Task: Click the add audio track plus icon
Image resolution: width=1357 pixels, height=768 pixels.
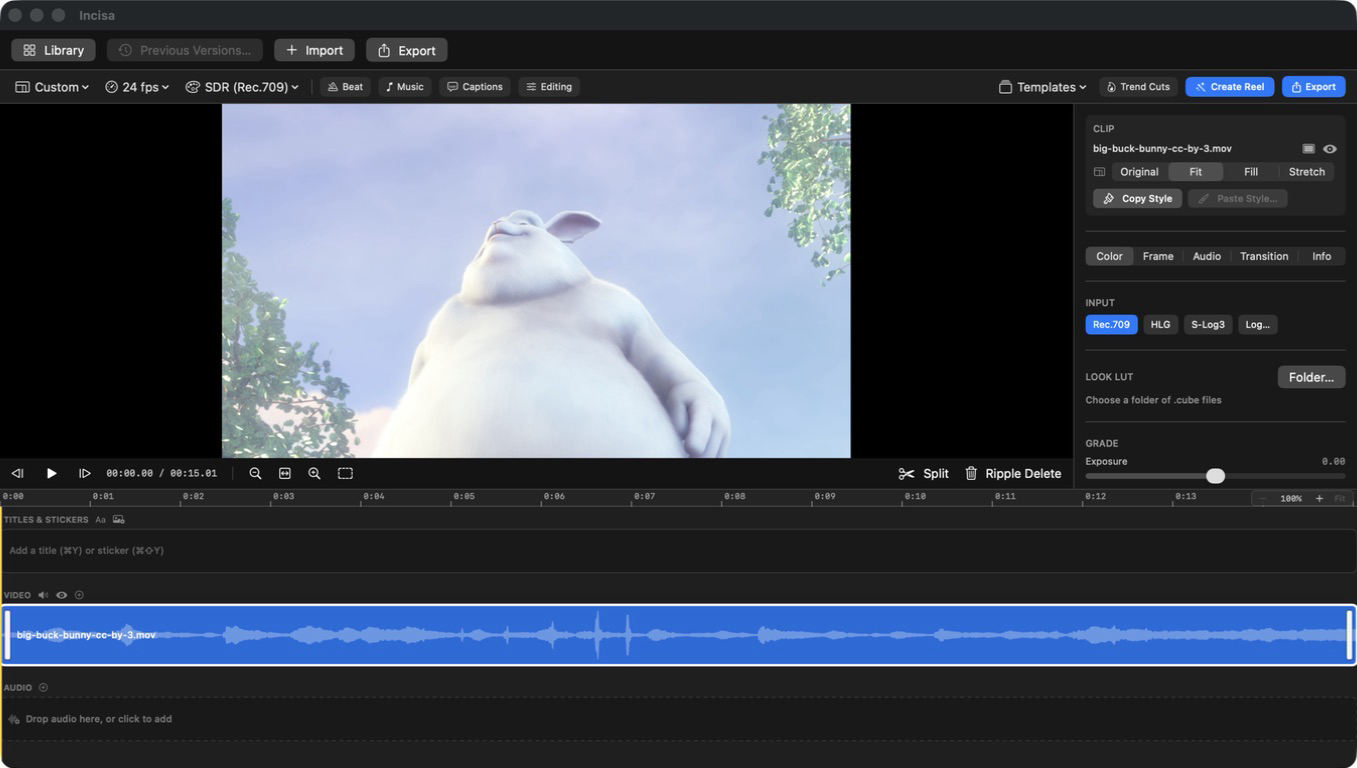Action: (43, 688)
